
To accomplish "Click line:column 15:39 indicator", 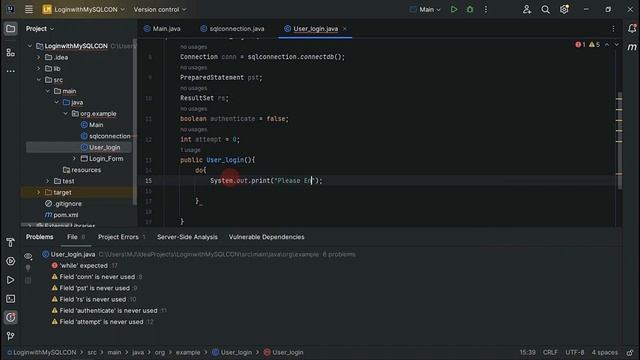I will point(527,352).
